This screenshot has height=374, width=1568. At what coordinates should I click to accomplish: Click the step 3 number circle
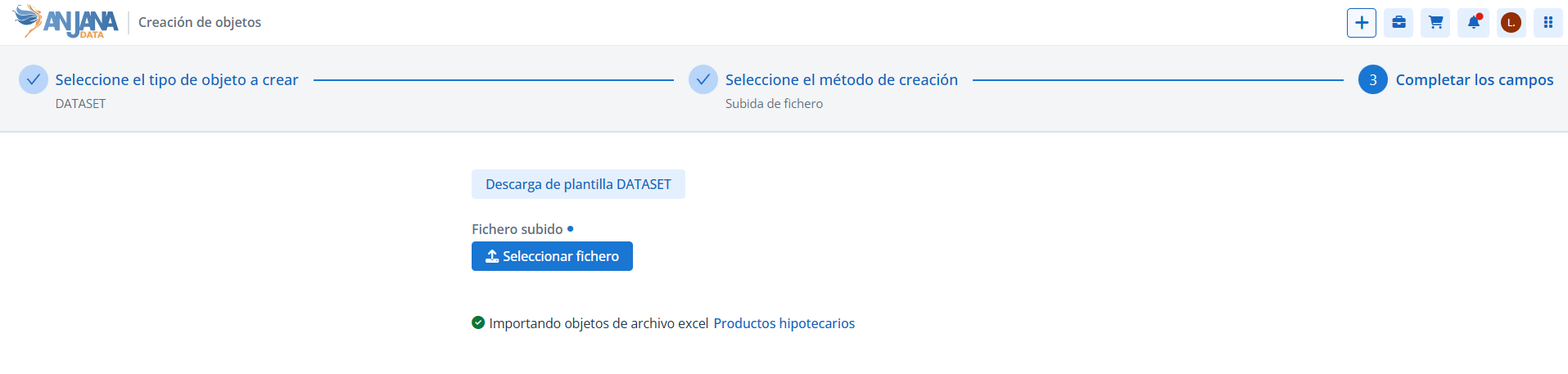1373,79
